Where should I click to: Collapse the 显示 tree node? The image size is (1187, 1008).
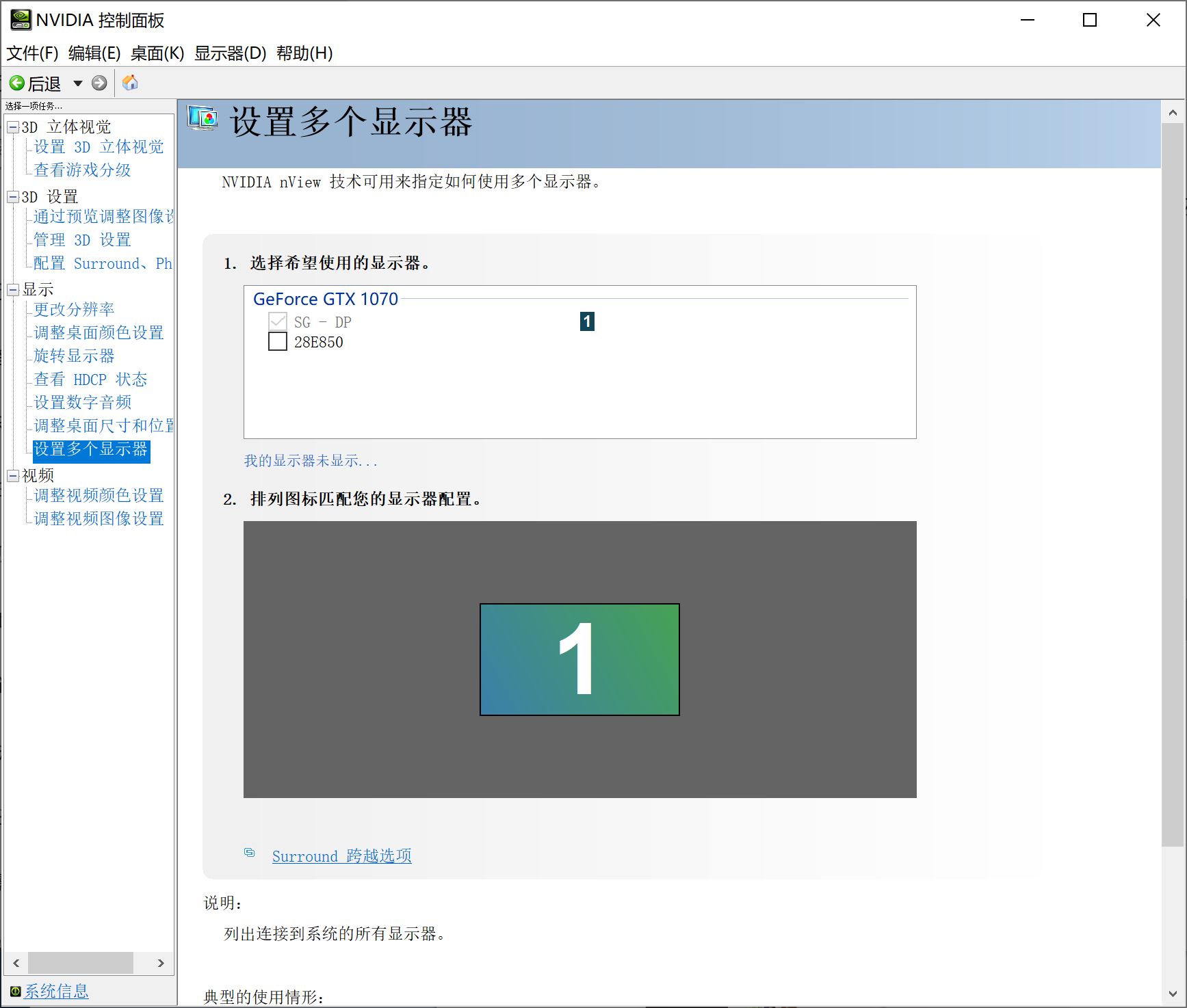pos(13,290)
